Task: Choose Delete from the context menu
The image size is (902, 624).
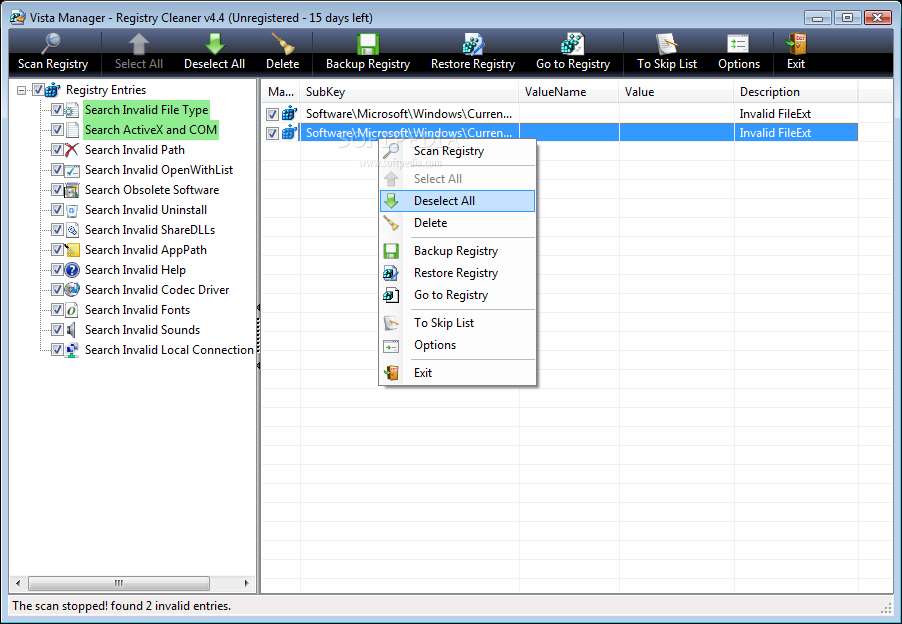Action: click(457, 223)
